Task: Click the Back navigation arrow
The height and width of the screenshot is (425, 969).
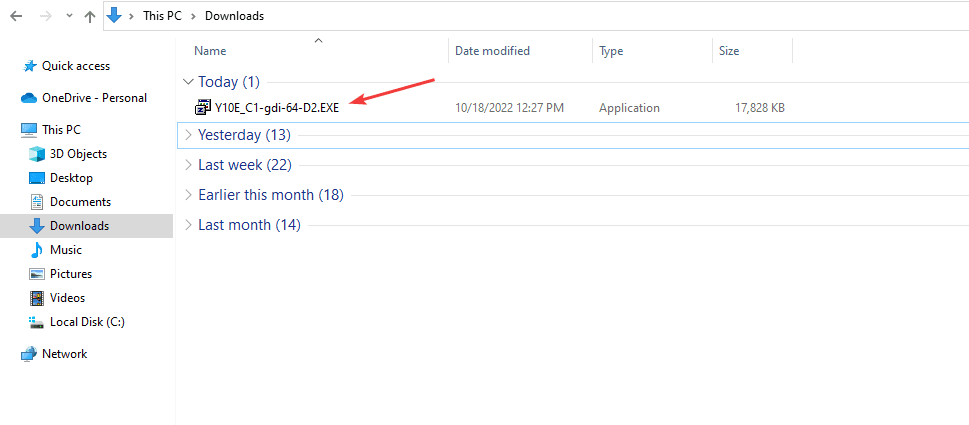Action: click(x=16, y=16)
